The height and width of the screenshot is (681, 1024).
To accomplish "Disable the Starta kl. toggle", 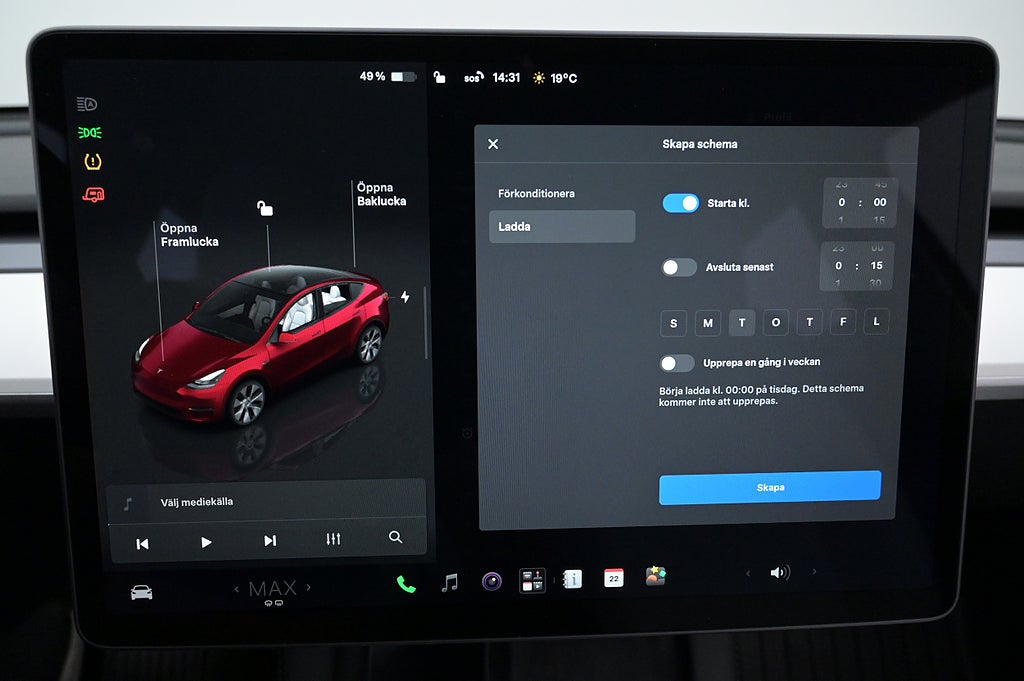I will (680, 203).
